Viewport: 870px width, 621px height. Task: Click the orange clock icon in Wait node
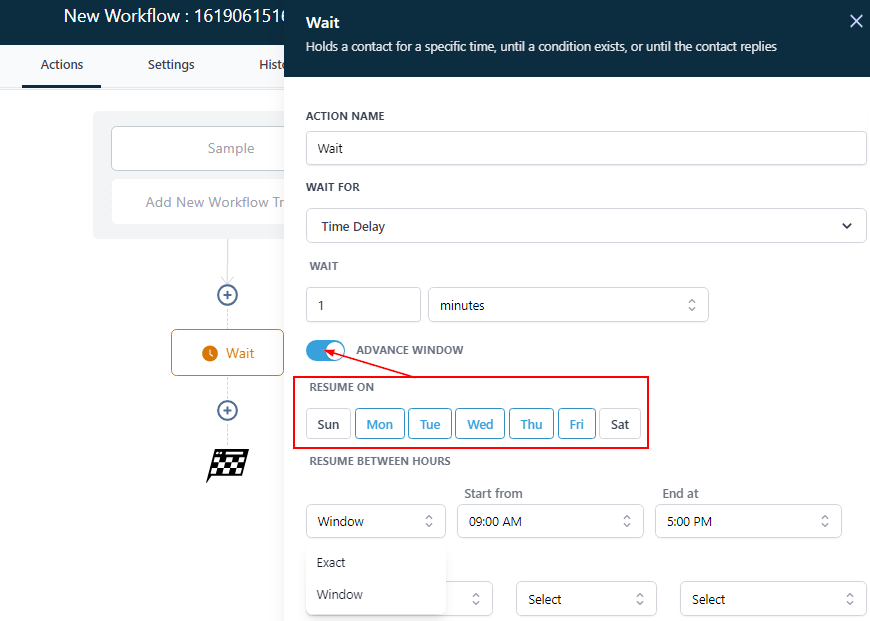pos(210,353)
